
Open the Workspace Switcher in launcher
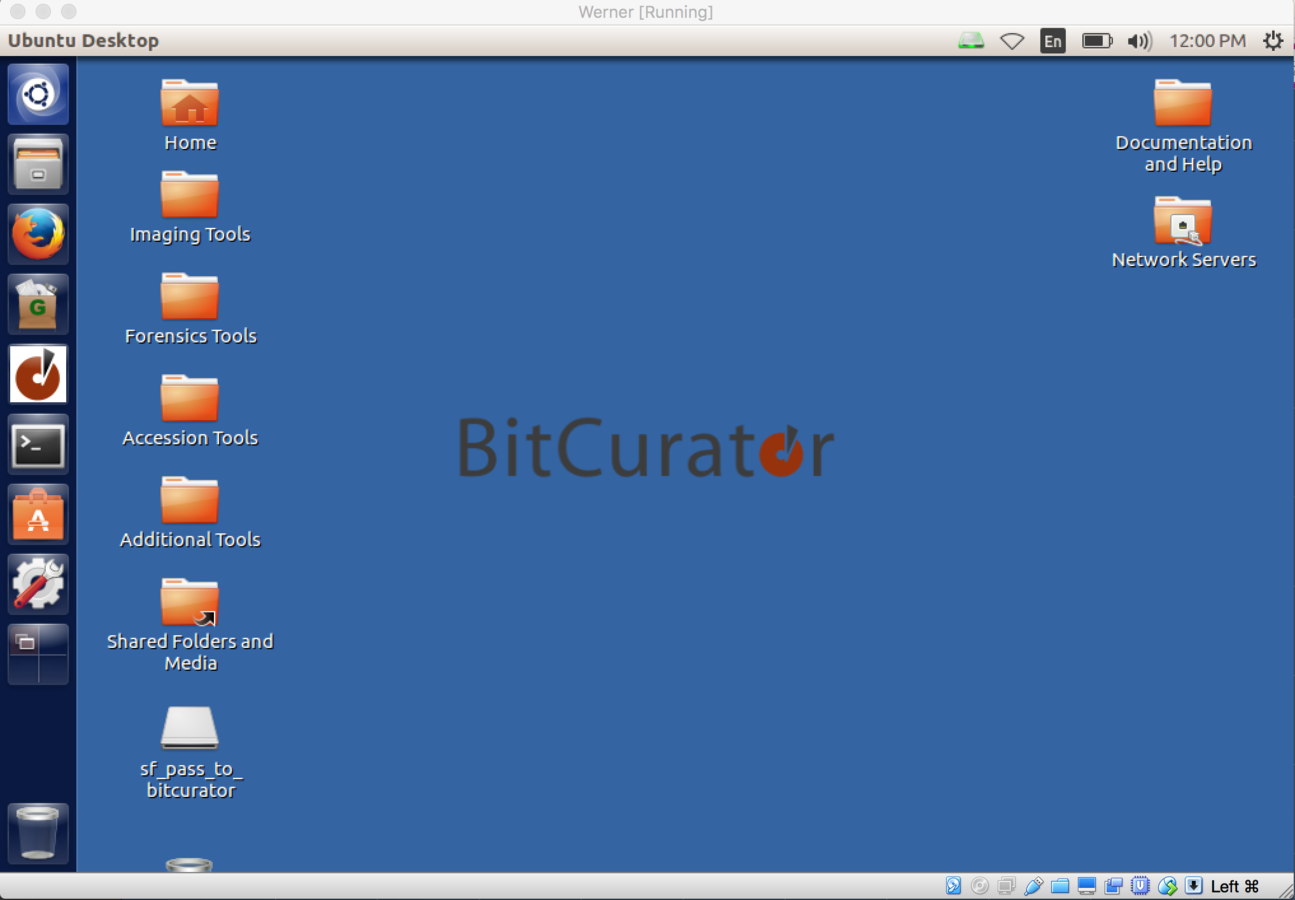click(38, 654)
